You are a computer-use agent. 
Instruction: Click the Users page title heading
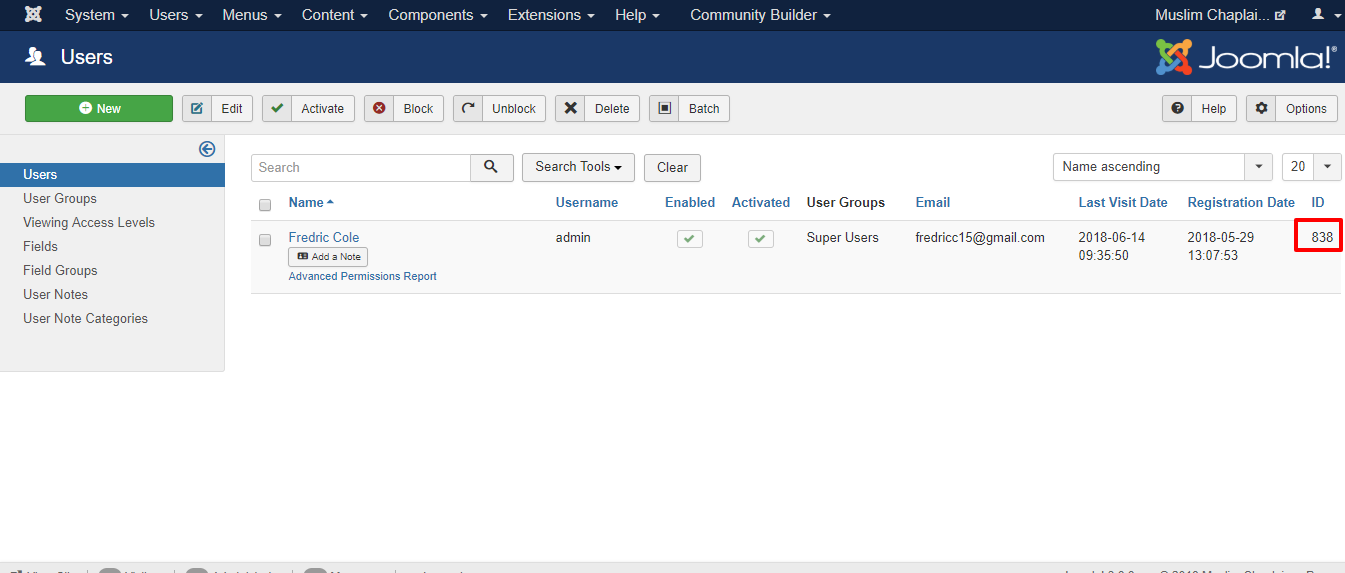click(86, 57)
